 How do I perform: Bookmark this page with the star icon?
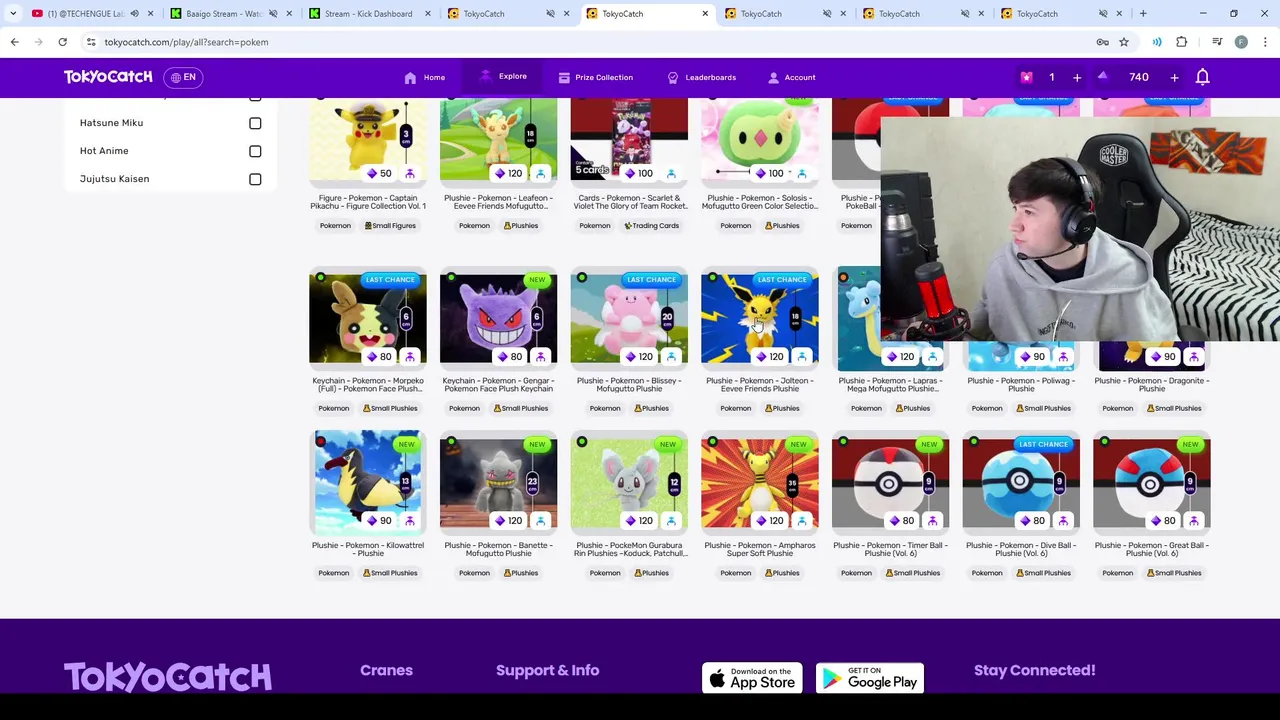tap(1124, 42)
